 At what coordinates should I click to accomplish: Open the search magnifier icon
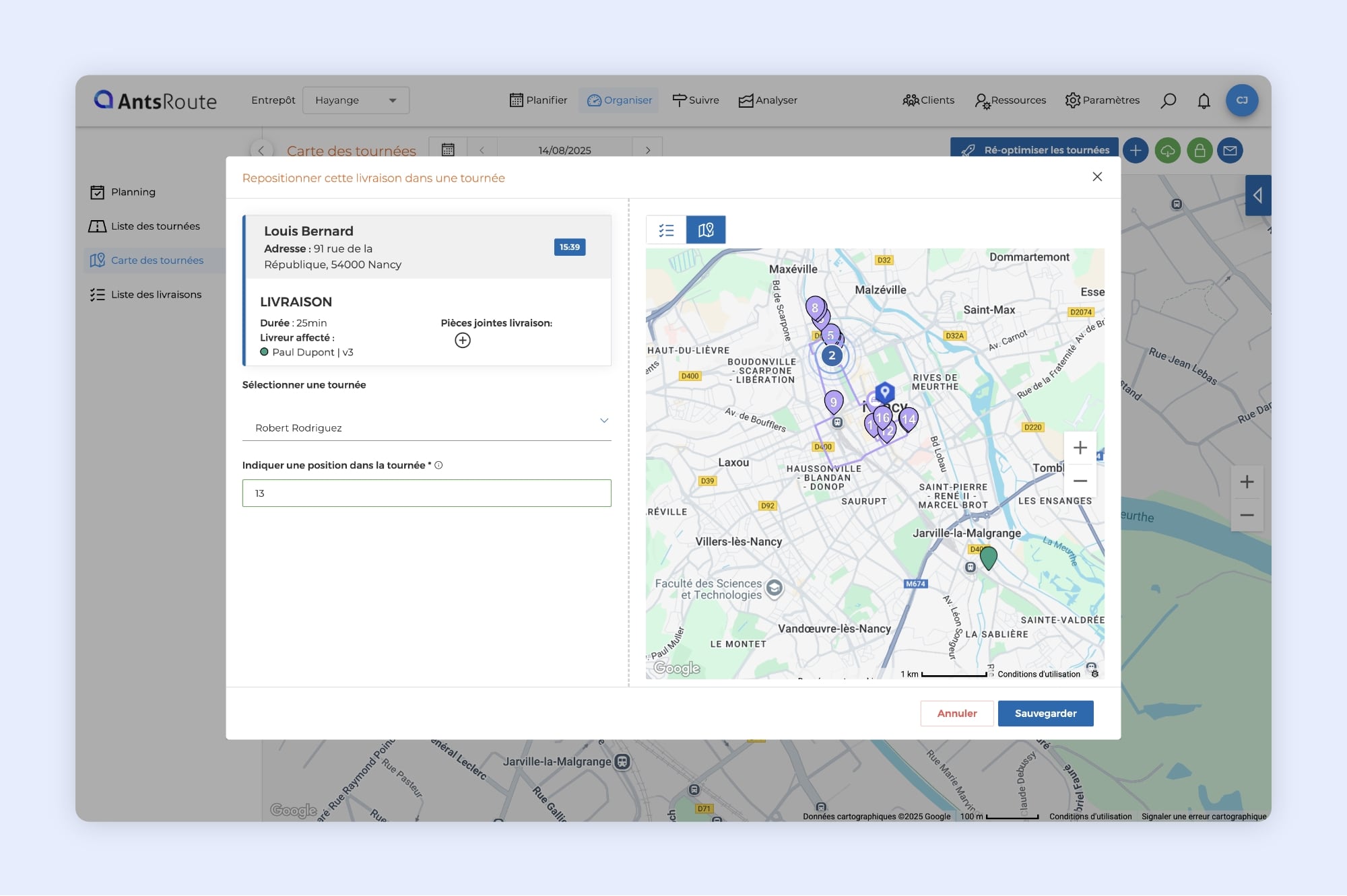pos(1168,101)
